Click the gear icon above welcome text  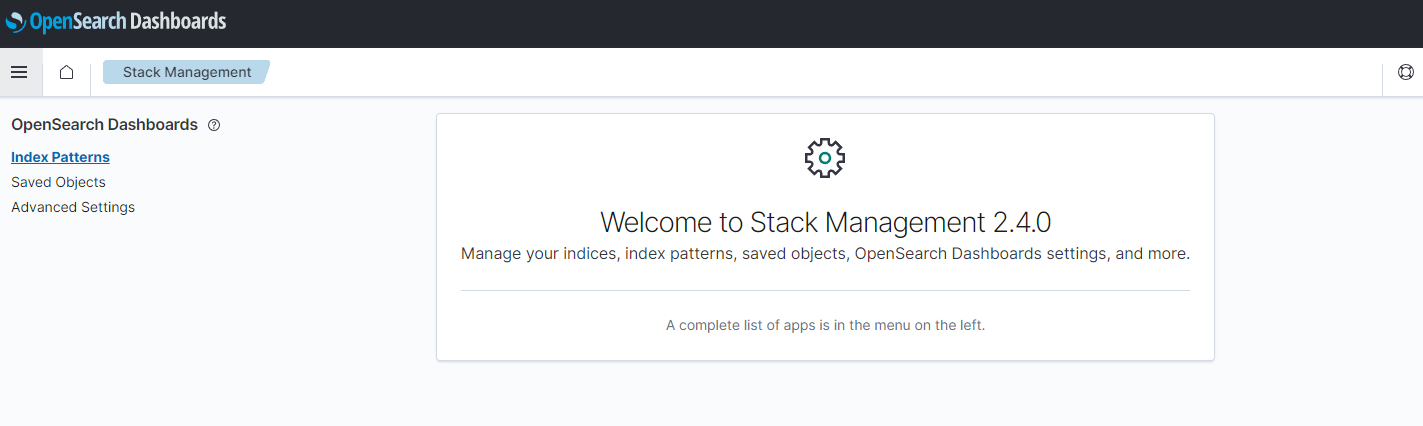825,158
